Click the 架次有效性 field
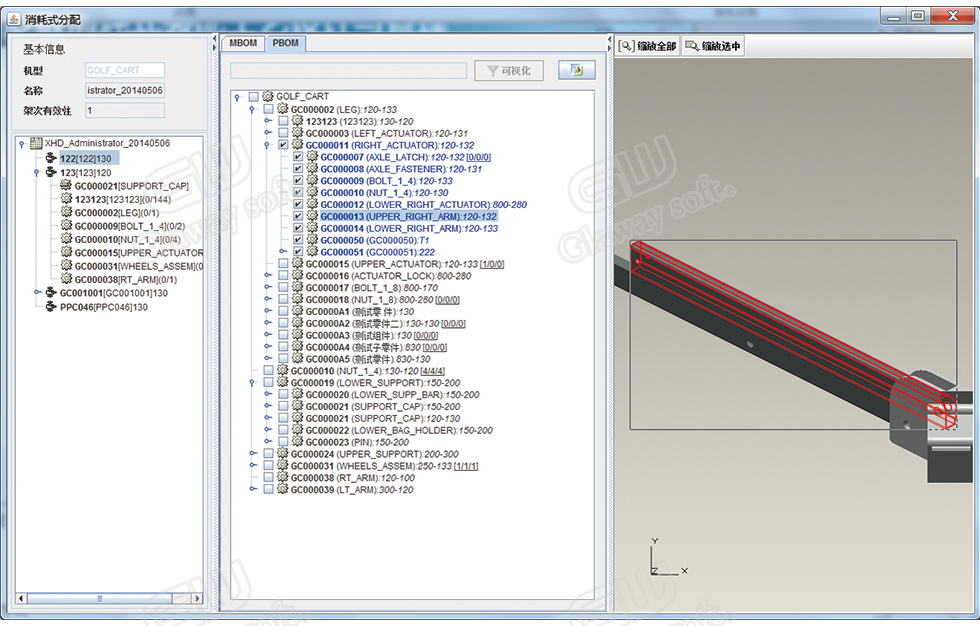Image resolution: width=980 pixels, height=626 pixels. click(x=125, y=111)
